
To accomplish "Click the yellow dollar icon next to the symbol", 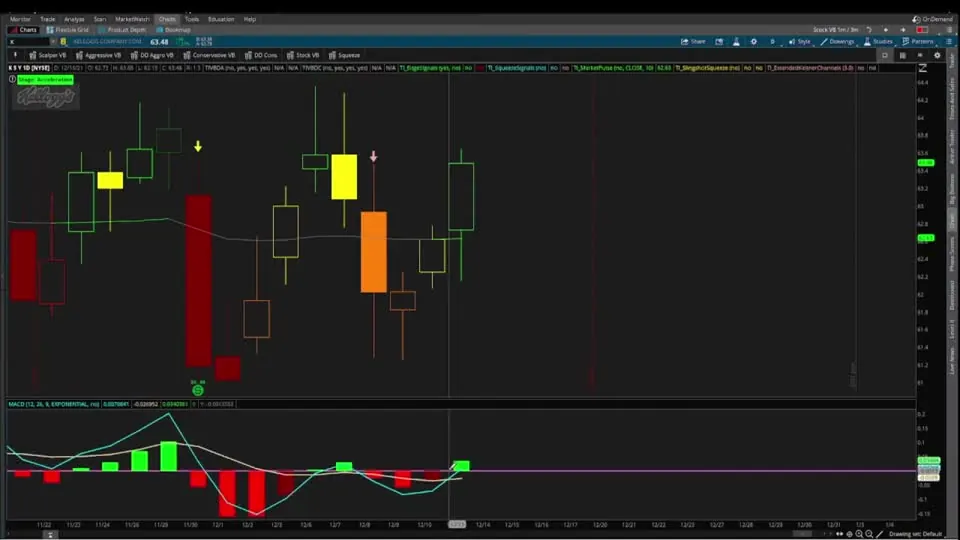I will (x=63, y=42).
